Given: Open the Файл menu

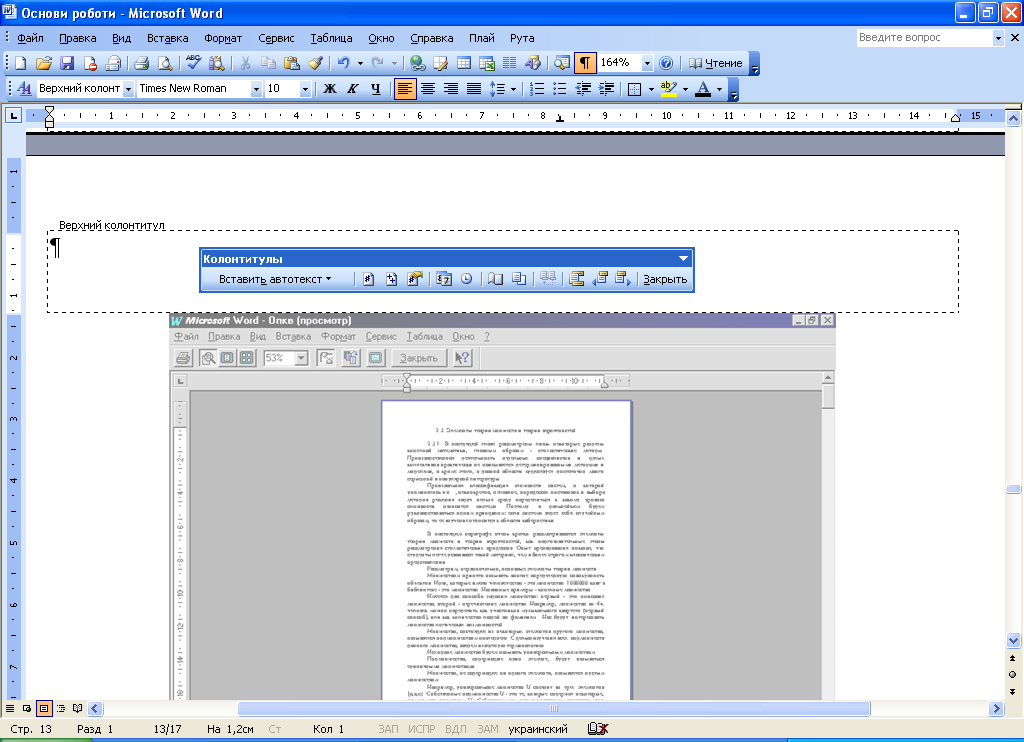Looking at the screenshot, I should click(30, 38).
